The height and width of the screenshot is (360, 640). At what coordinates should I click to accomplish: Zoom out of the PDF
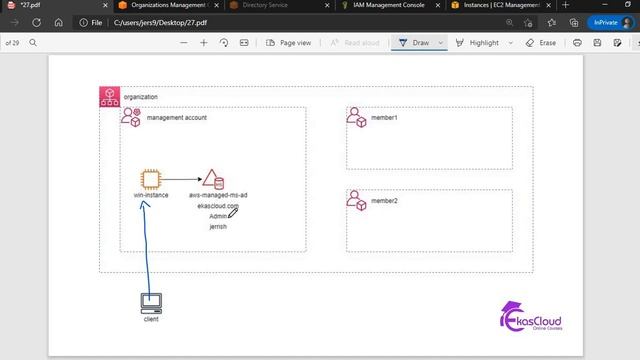coord(184,43)
